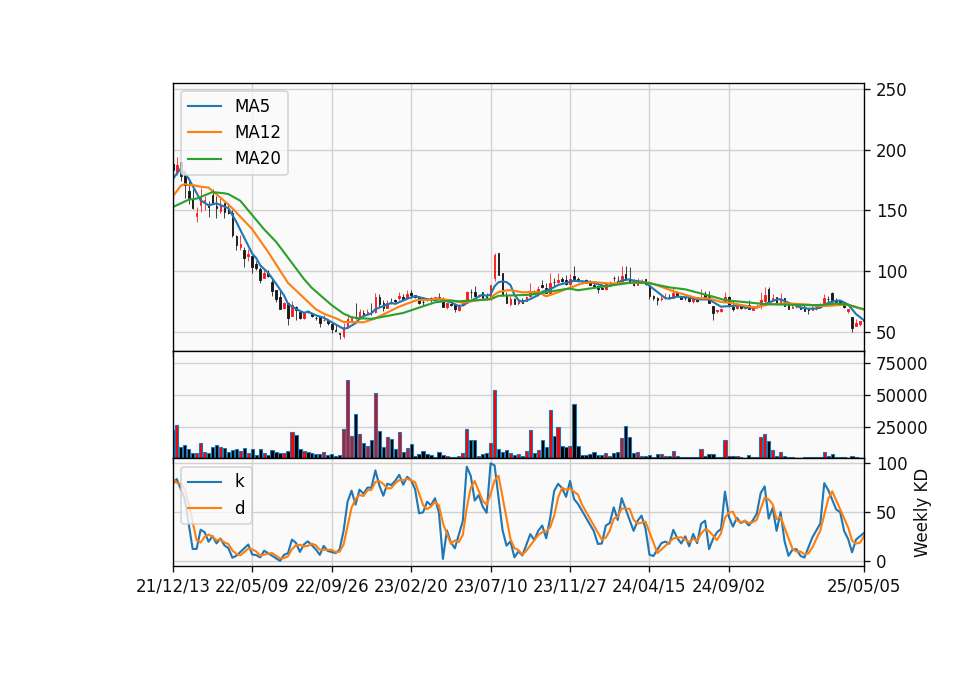Click the 22/05/09 date tick label

tap(252, 586)
